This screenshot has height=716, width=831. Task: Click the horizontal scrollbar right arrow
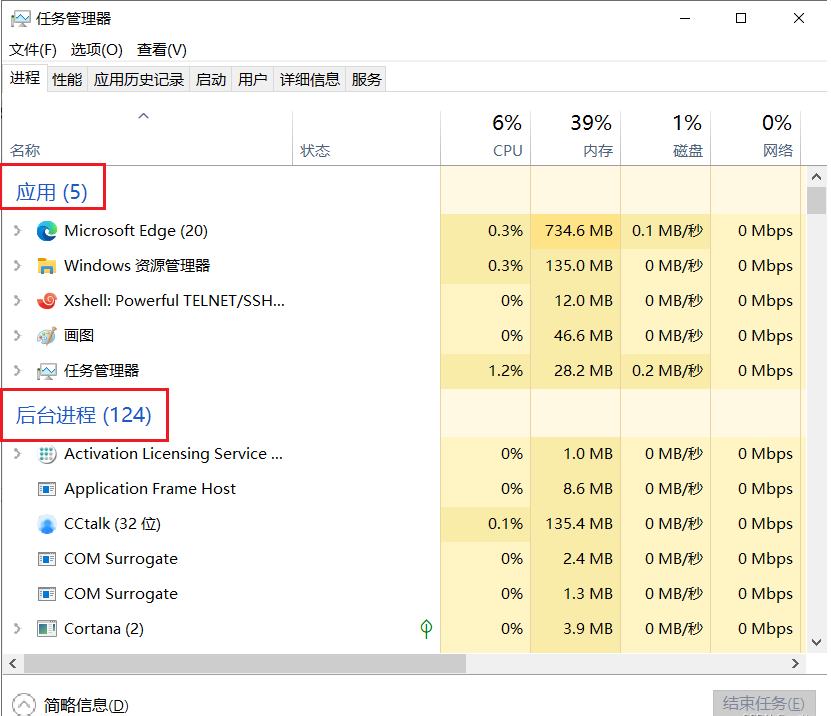coord(795,664)
